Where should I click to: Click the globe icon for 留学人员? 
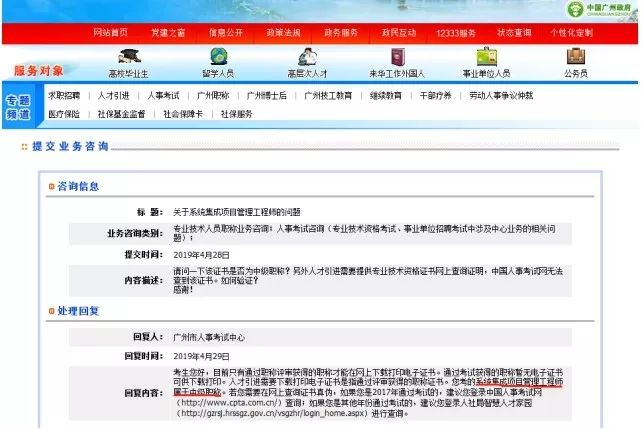coord(219,57)
